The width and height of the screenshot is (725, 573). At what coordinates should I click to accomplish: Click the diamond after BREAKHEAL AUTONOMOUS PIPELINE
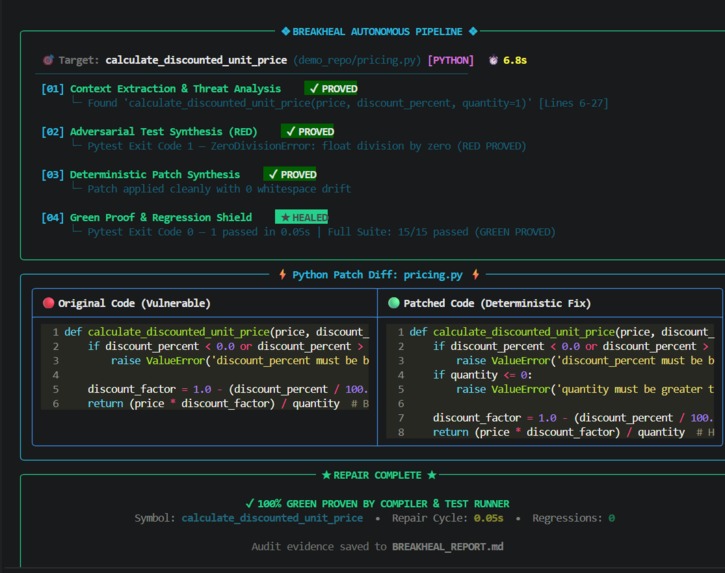click(473, 31)
